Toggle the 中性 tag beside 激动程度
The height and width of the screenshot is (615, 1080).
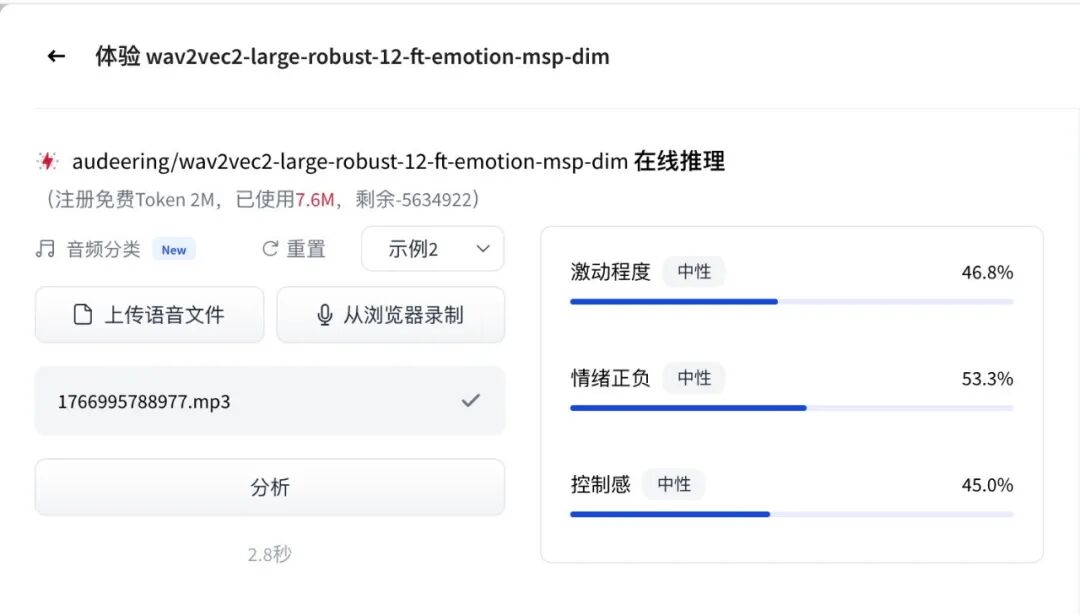point(694,270)
